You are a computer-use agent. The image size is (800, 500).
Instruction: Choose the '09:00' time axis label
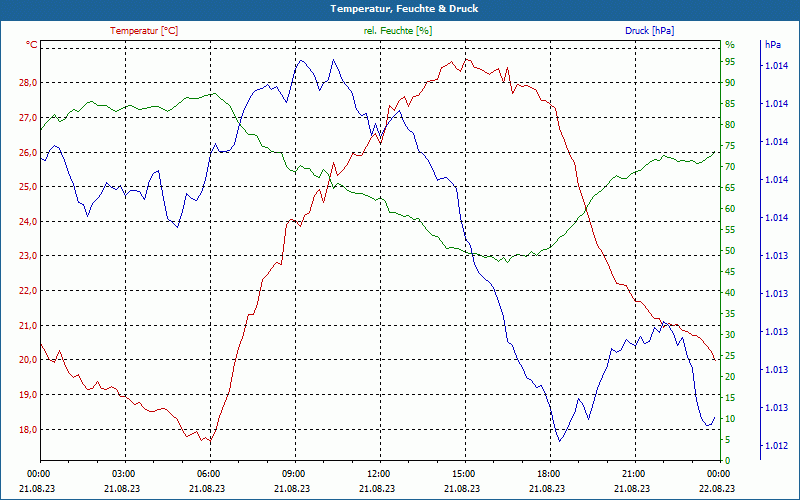(293, 473)
